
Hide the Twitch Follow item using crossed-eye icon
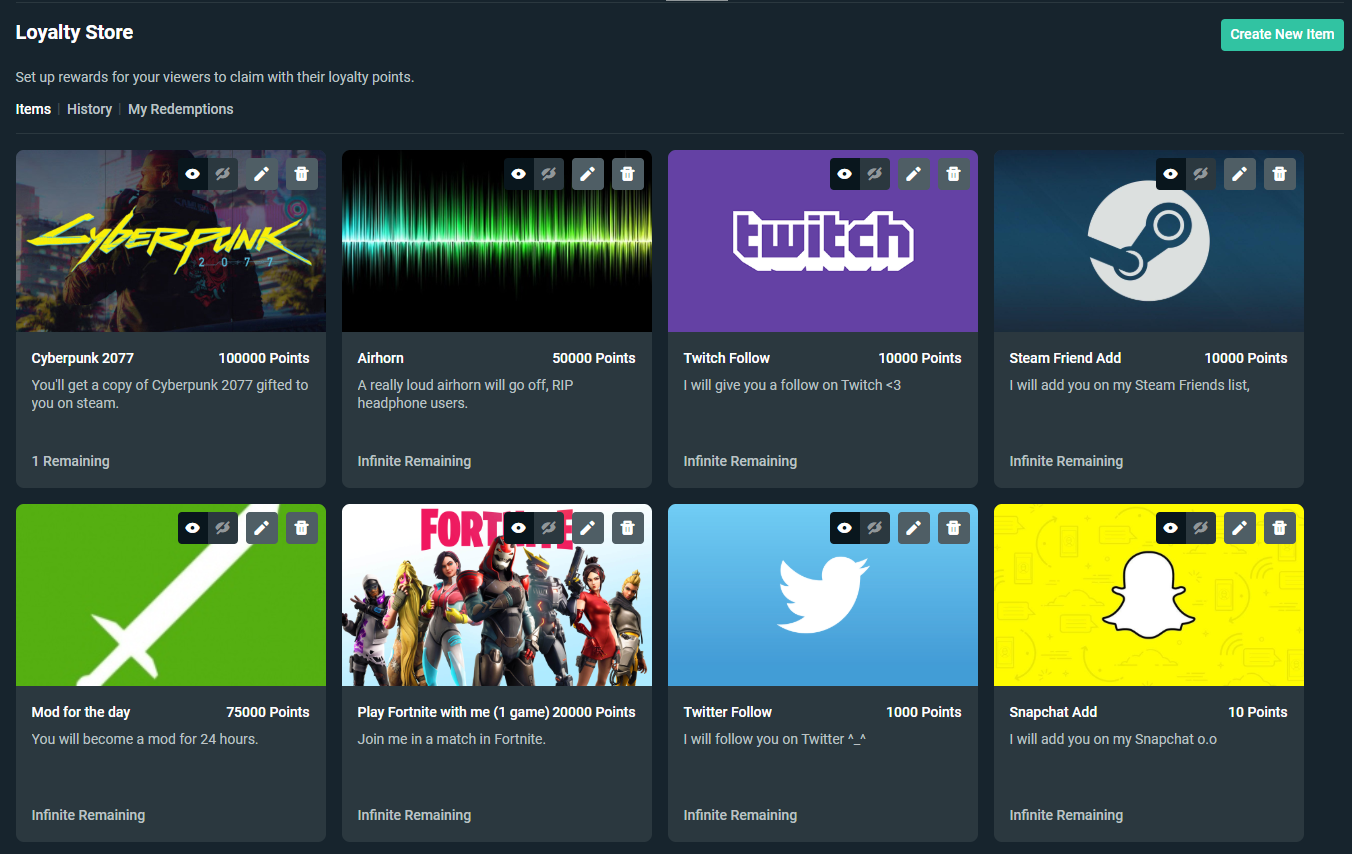coord(875,174)
